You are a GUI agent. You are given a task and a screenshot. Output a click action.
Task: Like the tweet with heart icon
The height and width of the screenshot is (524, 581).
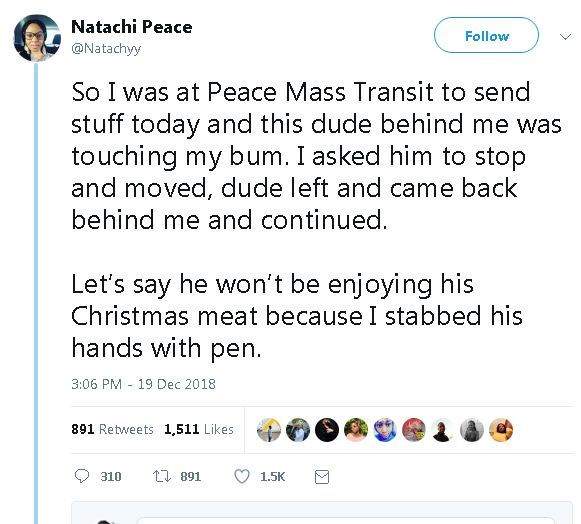tap(242, 476)
